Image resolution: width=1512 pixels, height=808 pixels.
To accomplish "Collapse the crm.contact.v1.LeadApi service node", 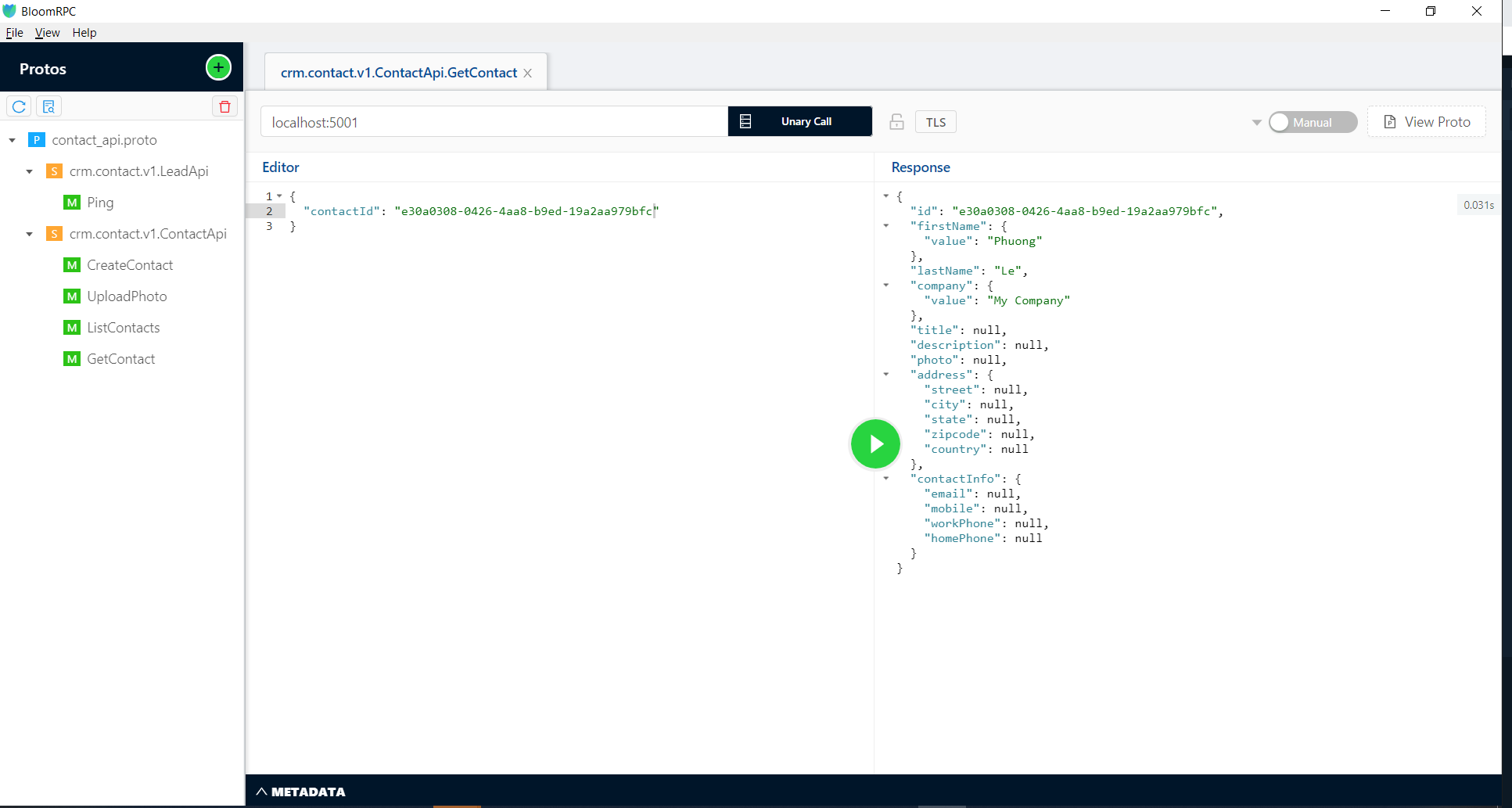I will click(30, 171).
